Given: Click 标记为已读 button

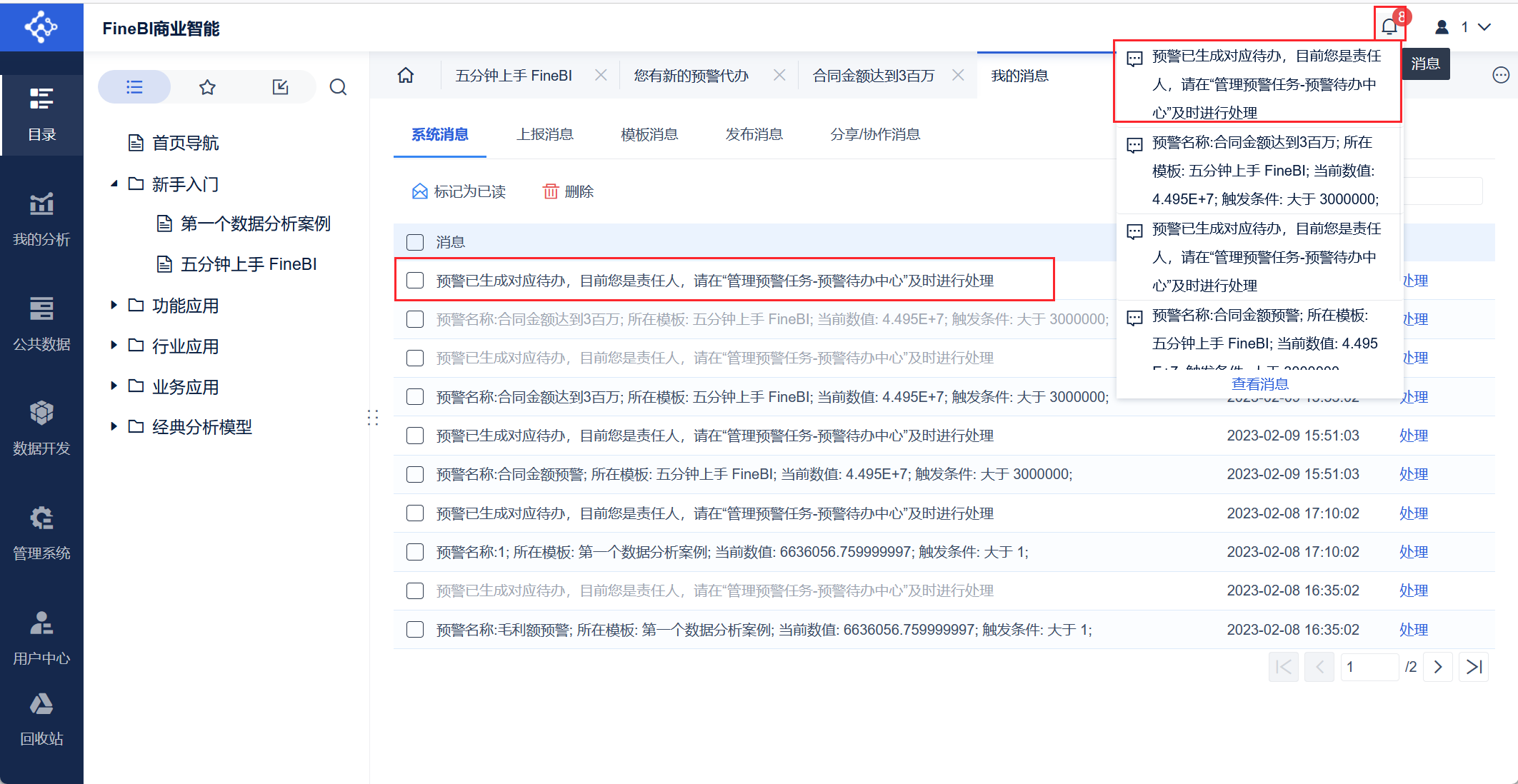Looking at the screenshot, I should [x=459, y=191].
